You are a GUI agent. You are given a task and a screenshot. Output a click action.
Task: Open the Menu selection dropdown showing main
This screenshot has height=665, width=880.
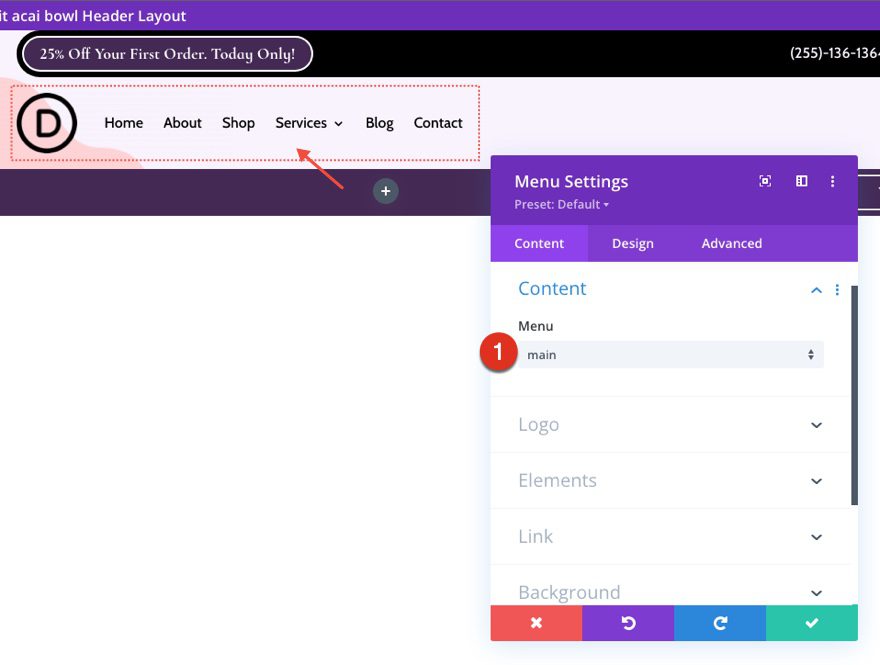click(x=671, y=354)
